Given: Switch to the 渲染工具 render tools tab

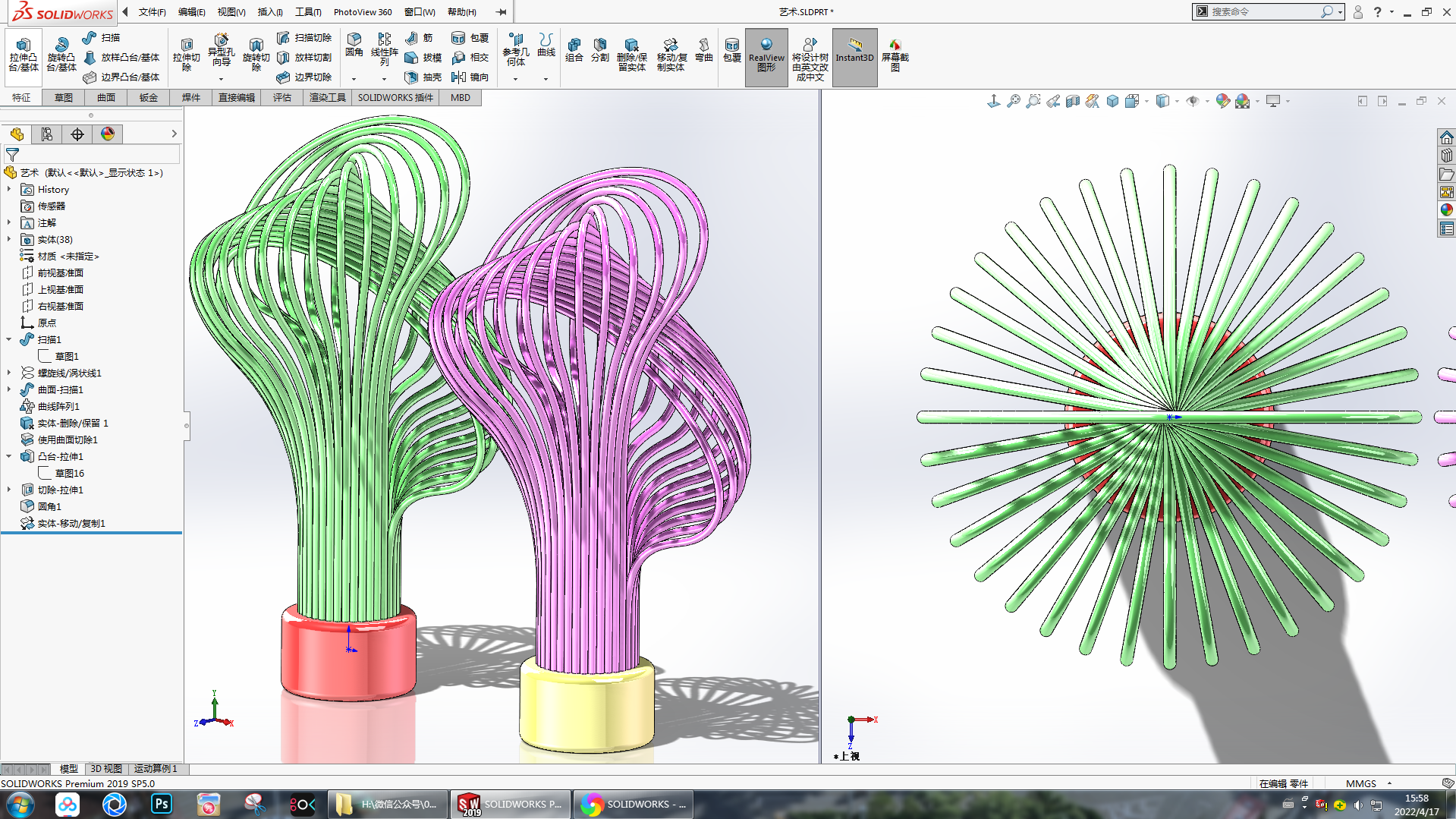Looking at the screenshot, I should 328,97.
